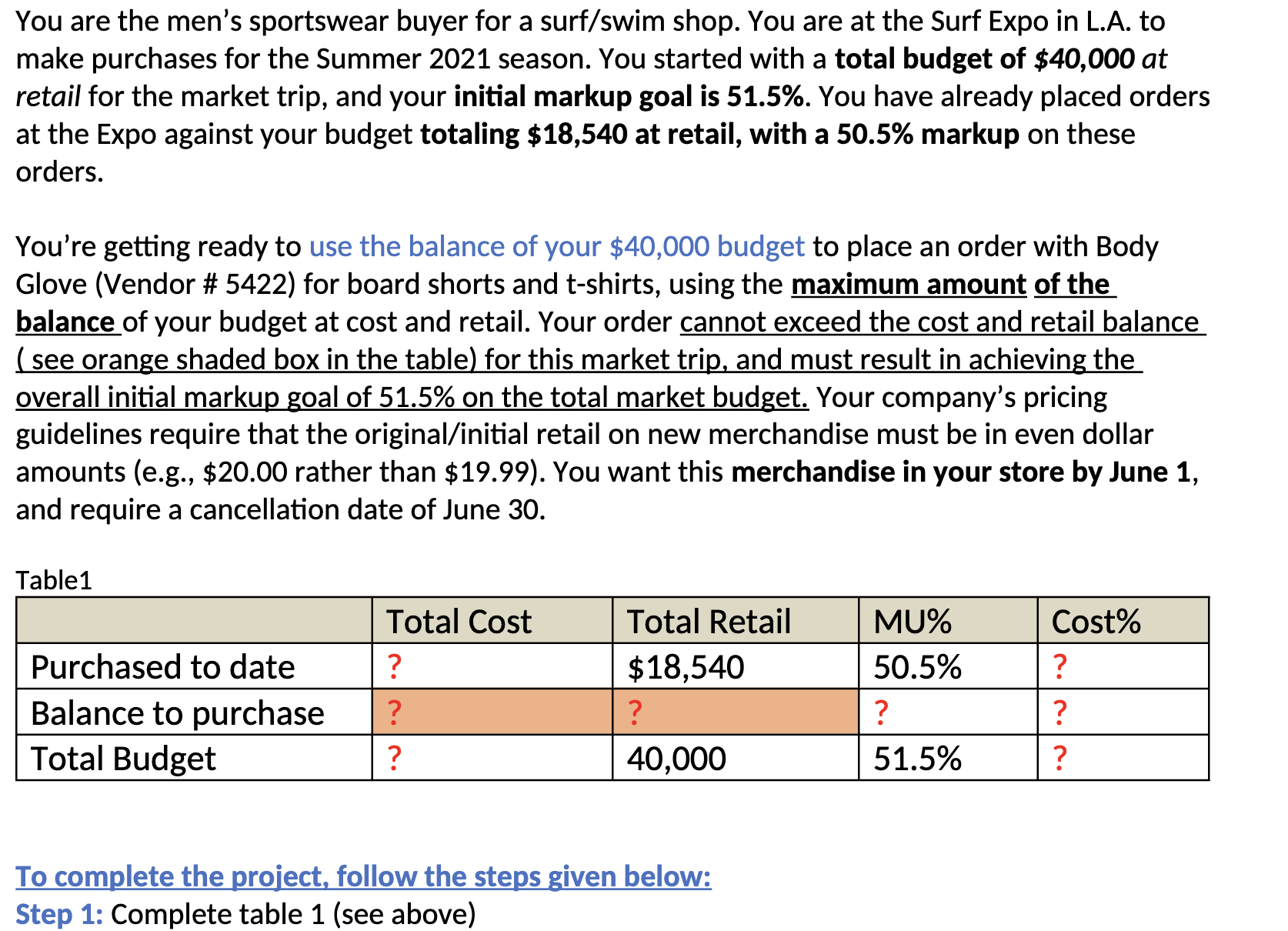Screen dimensions: 1288x931
Task: Select the "Purchased to date" row label
Action: tap(162, 667)
